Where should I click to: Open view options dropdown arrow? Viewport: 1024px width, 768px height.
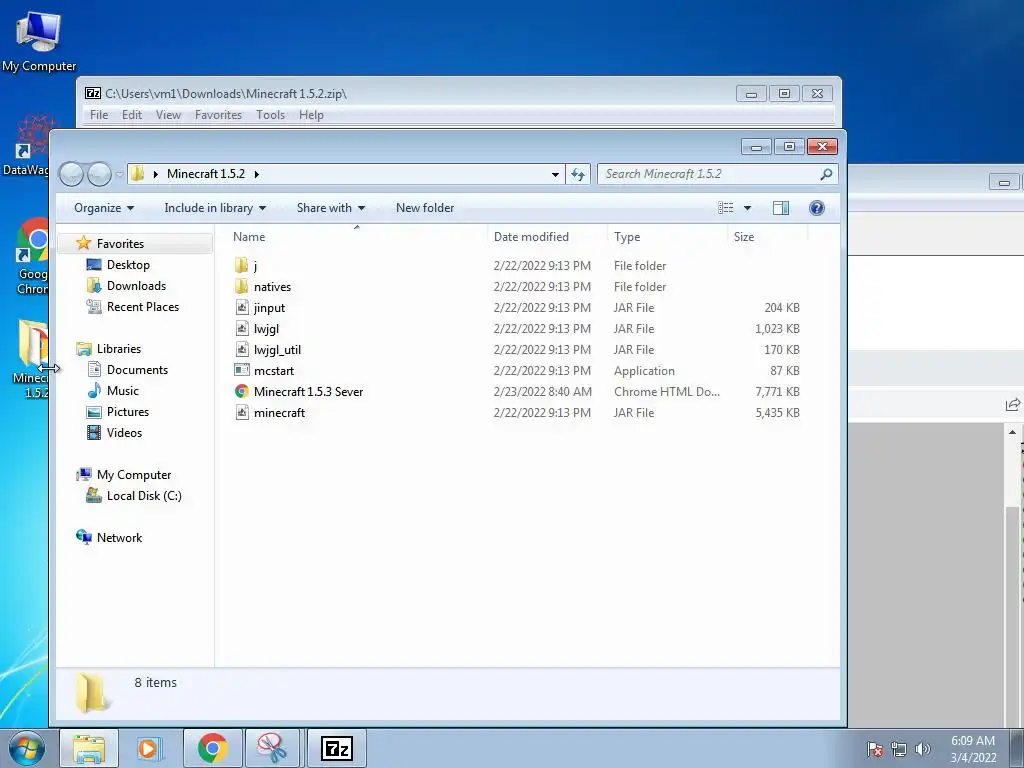click(x=748, y=208)
